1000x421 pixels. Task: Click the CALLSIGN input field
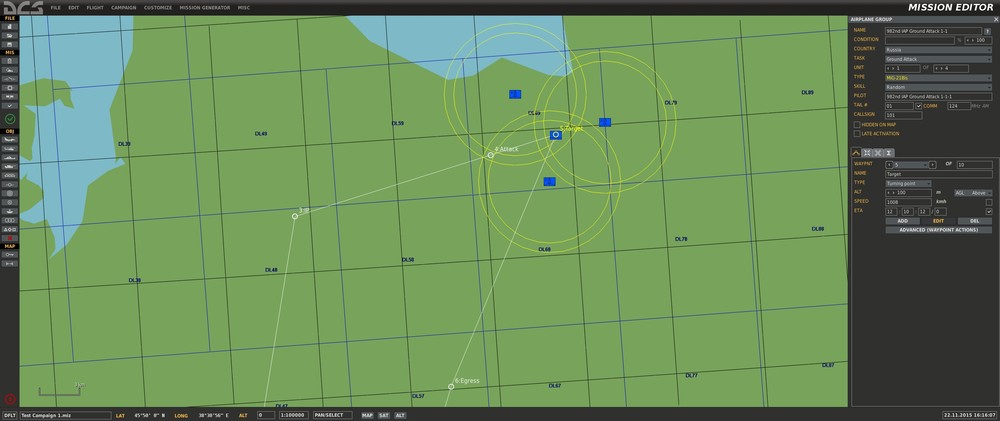pyautogui.click(x=904, y=115)
